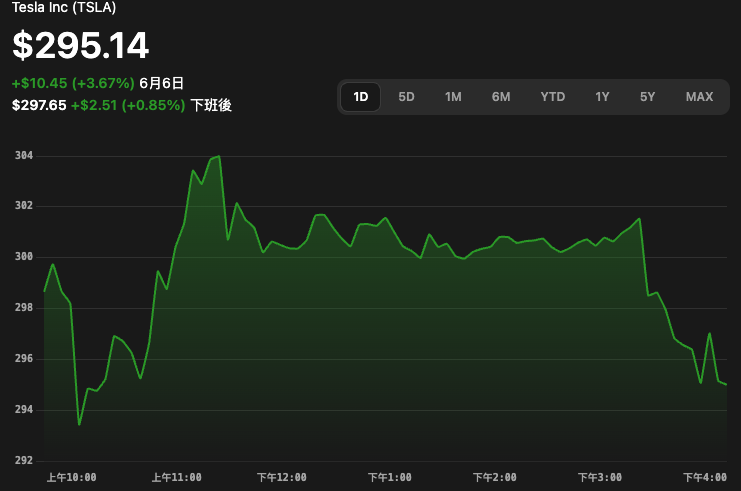741x491 pixels.
Task: Click the 300 y-axis label
Action: [24, 257]
